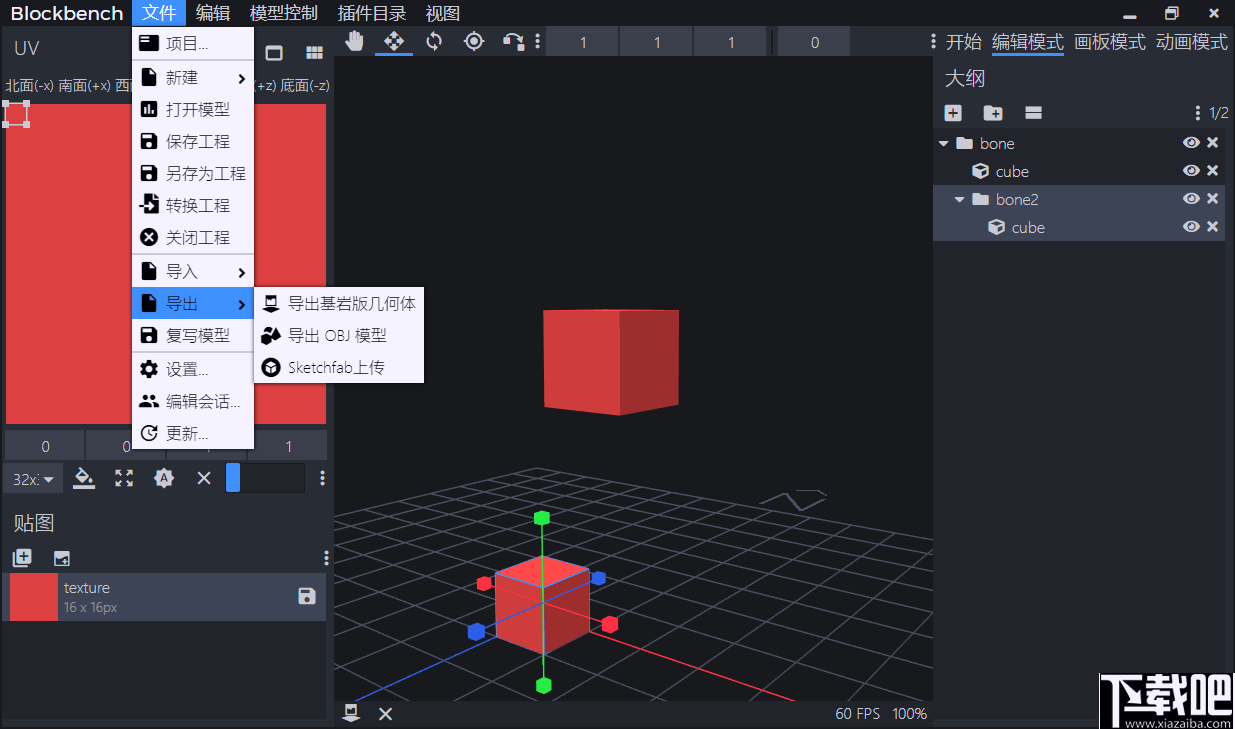This screenshot has height=729, width=1235.
Task: Click the Add Cube icon in outliner
Action: 952,113
